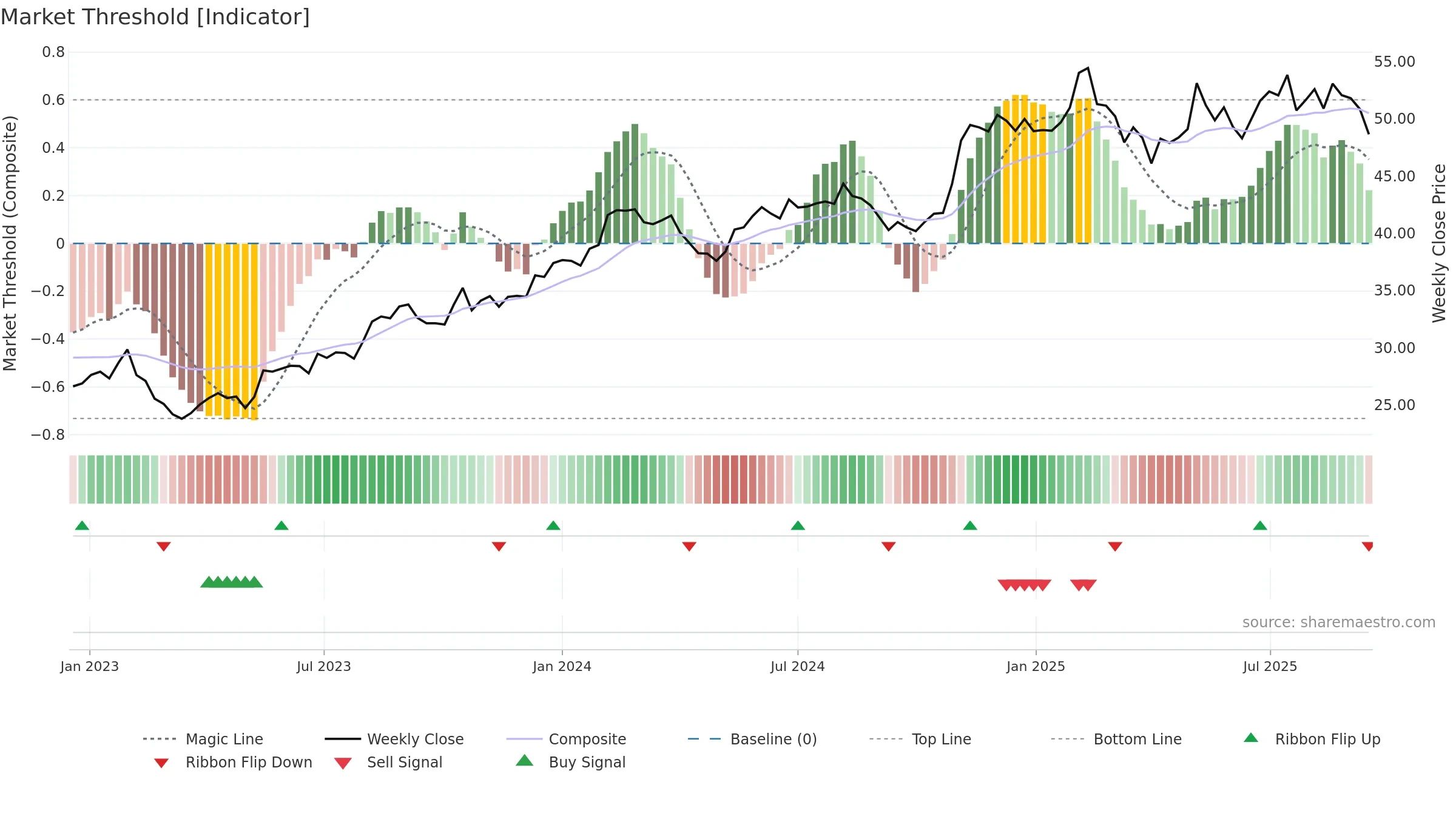Click the Weekly Close Price right axis title
The width and height of the screenshot is (1456, 819).
(1439, 243)
